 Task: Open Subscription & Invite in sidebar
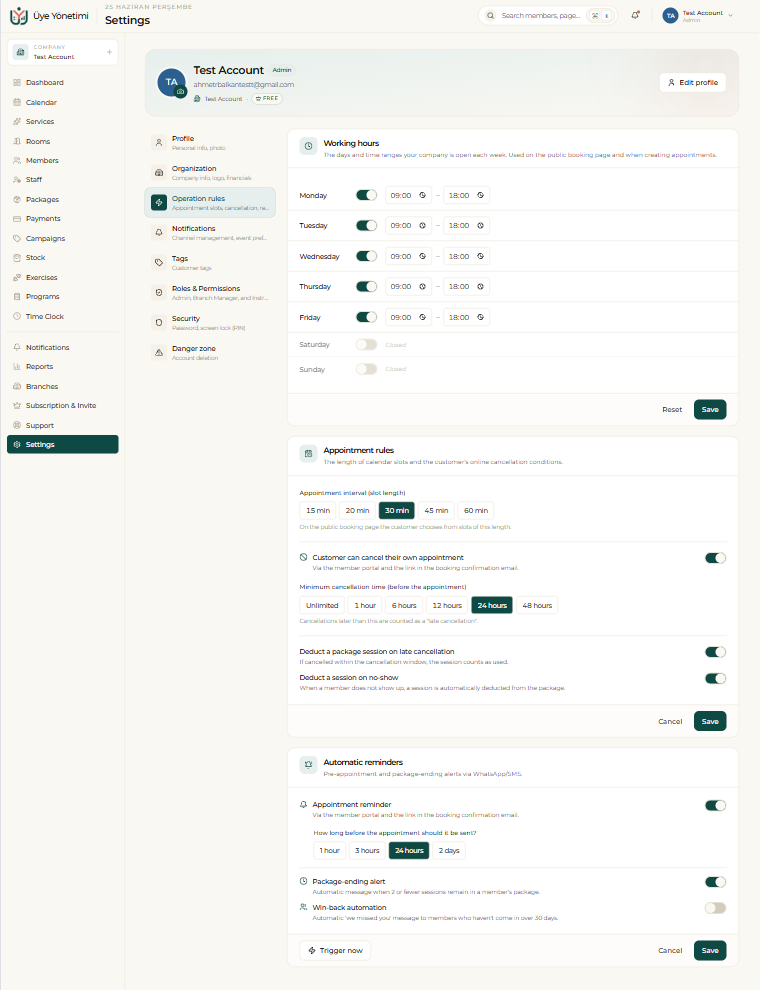click(62, 405)
